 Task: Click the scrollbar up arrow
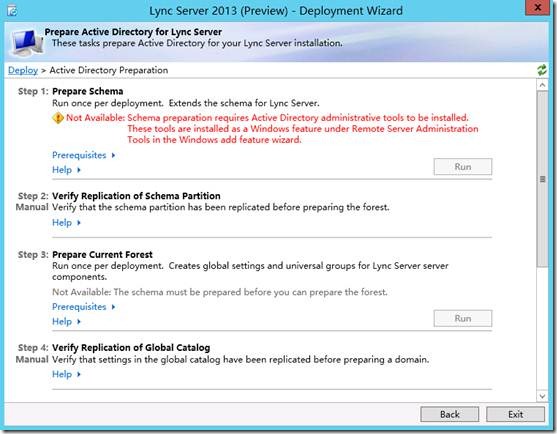tap(542, 85)
